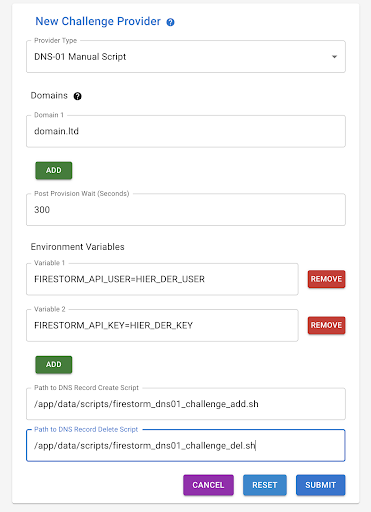371x512 pixels.
Task: Click the DNS Record Delete Script path field
Action: (186, 445)
